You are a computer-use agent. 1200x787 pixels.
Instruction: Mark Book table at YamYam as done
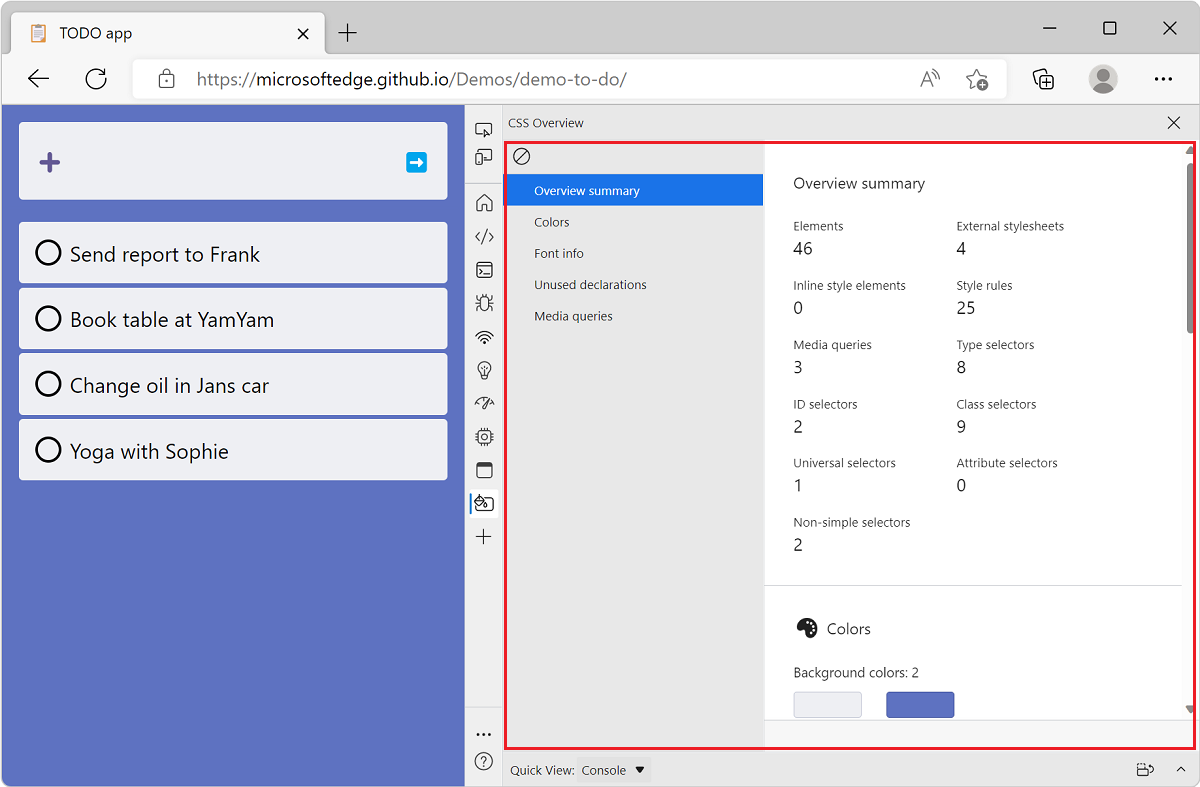(47, 318)
